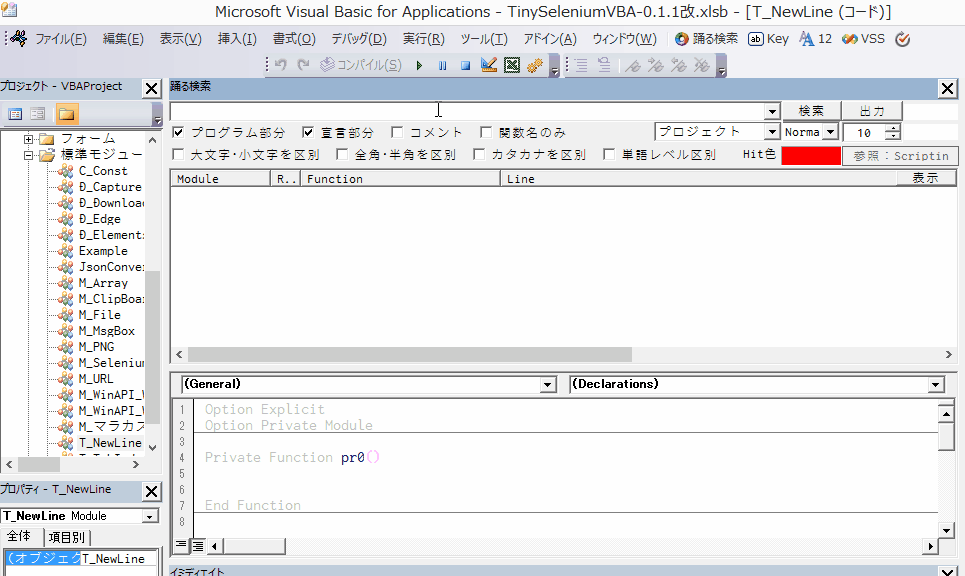
Task: Click the Redo arrow icon in the toolbar
Action: coord(303,65)
